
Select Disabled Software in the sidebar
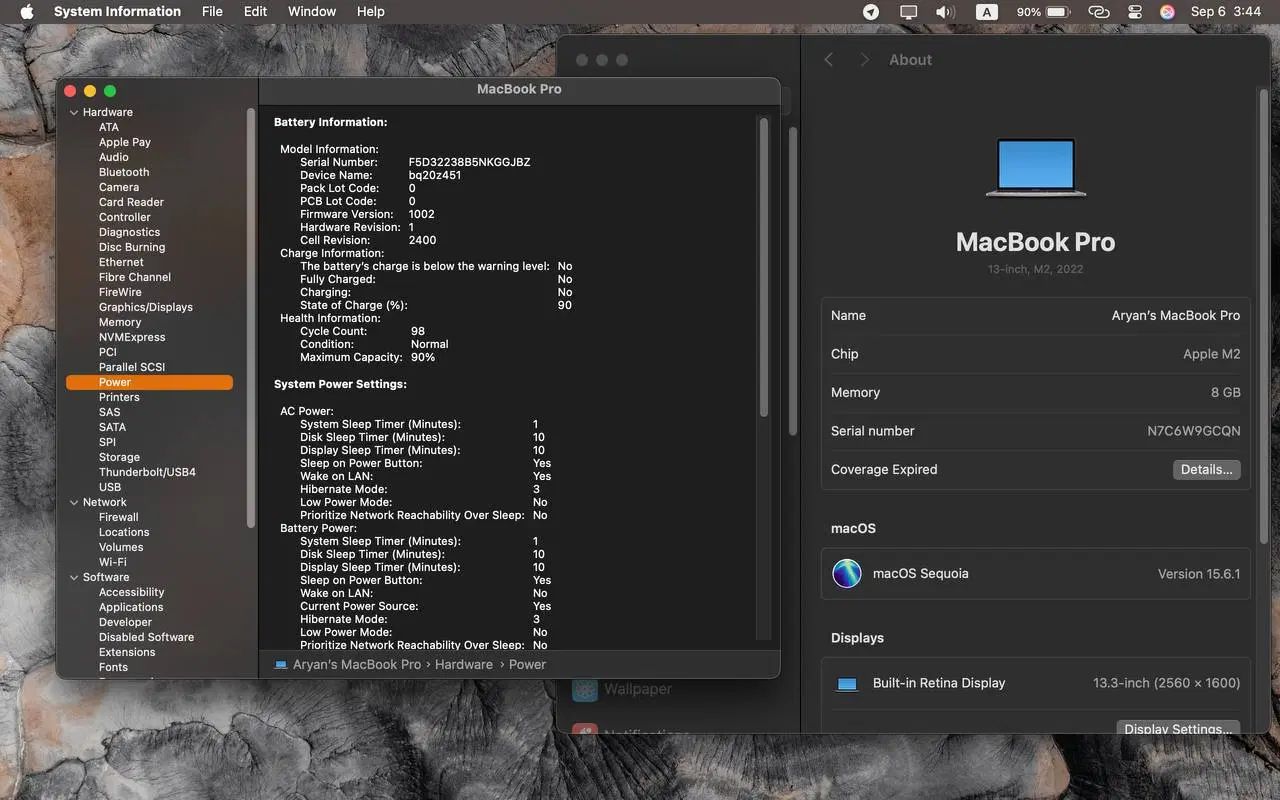(146, 637)
